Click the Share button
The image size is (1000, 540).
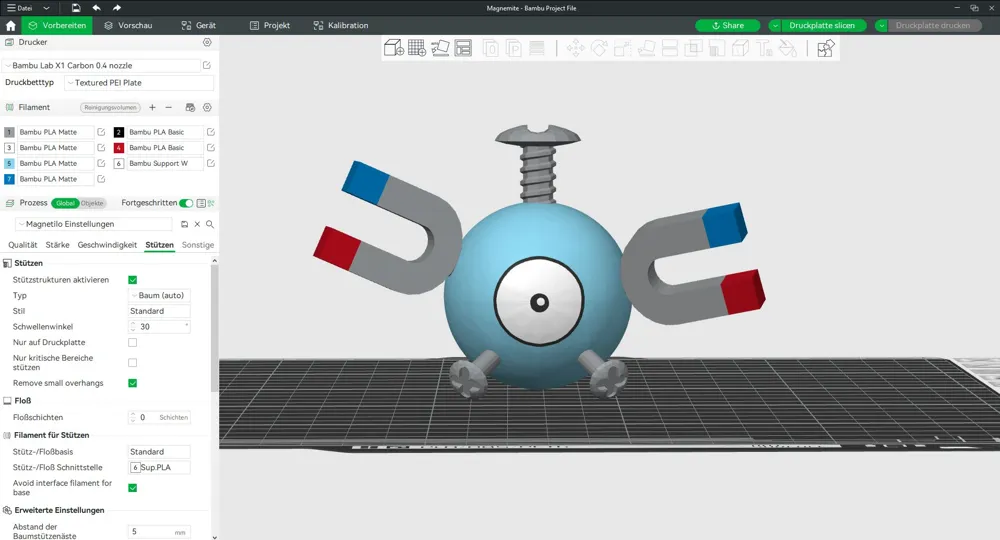(x=728, y=26)
